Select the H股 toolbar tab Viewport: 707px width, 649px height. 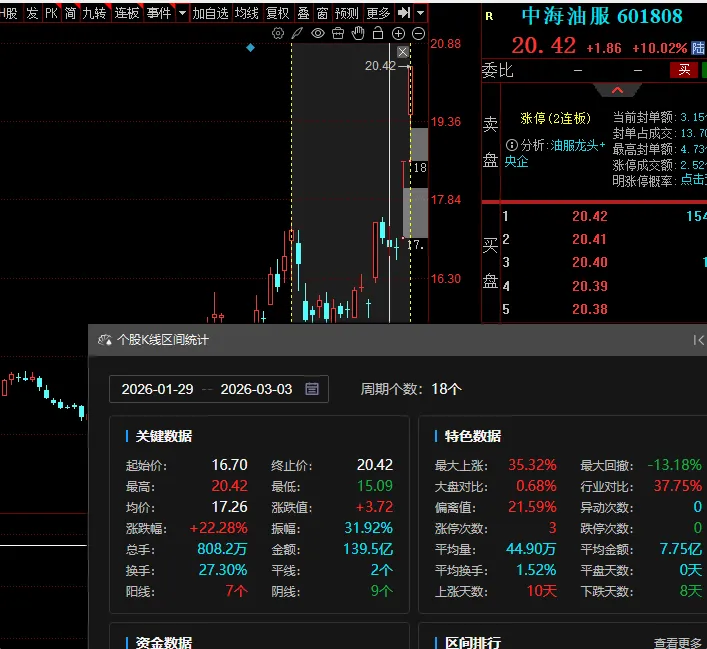point(9,14)
